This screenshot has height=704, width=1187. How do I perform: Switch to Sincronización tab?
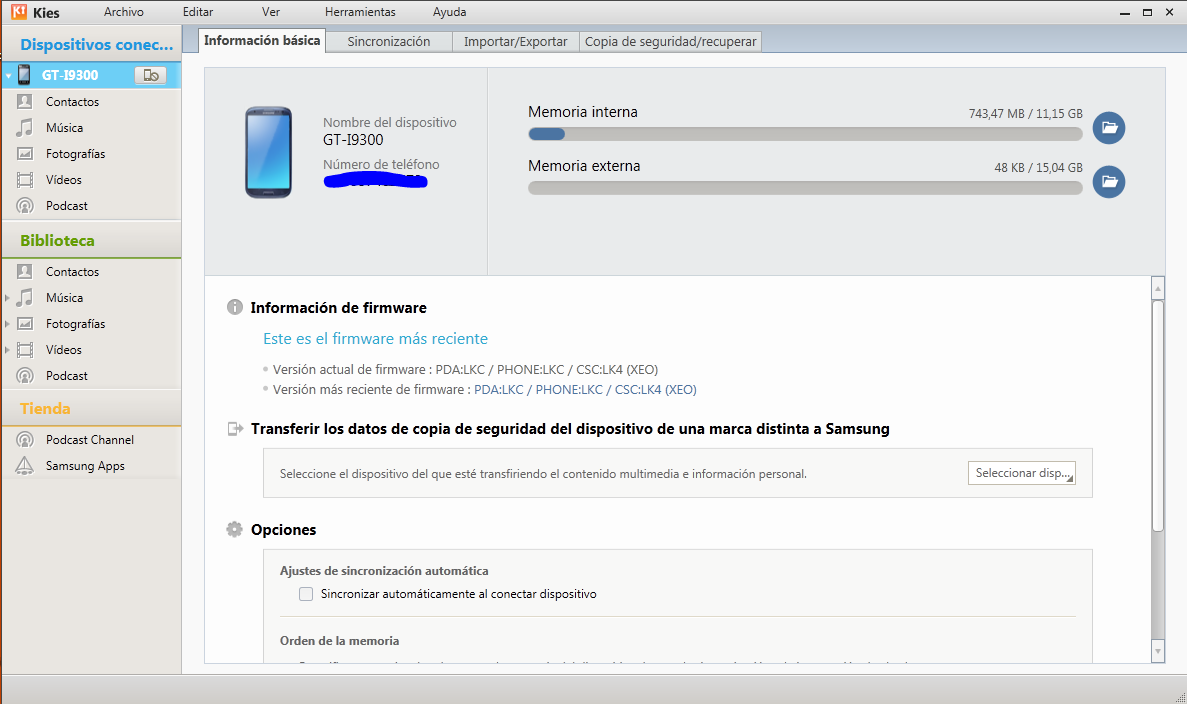(x=389, y=42)
